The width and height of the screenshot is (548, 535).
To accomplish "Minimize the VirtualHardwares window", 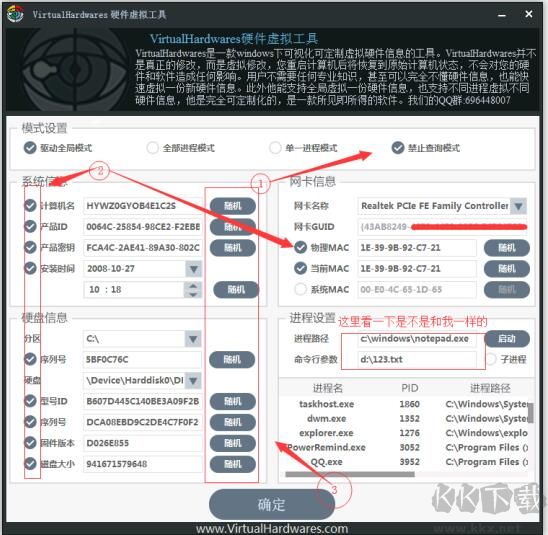I will (502, 15).
